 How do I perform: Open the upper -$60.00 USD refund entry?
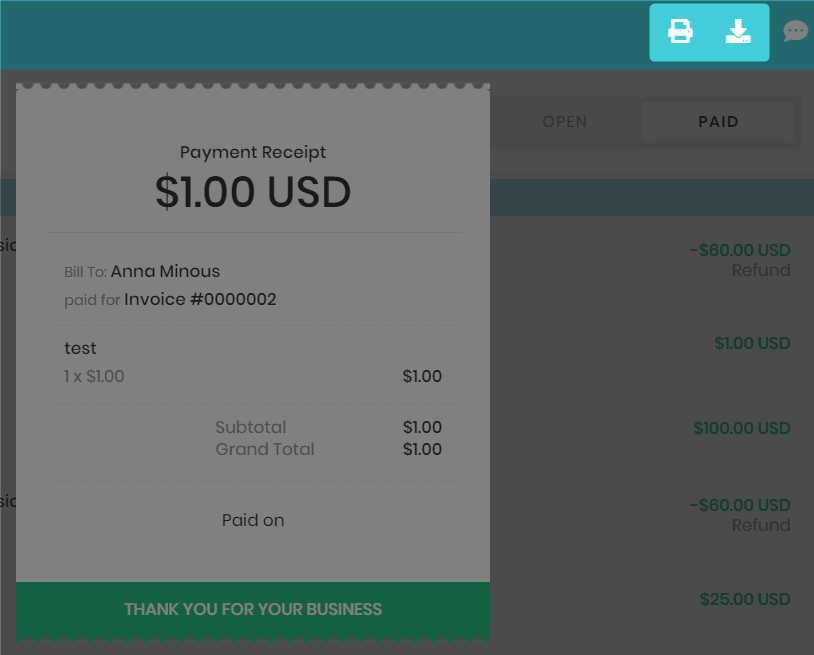point(740,250)
